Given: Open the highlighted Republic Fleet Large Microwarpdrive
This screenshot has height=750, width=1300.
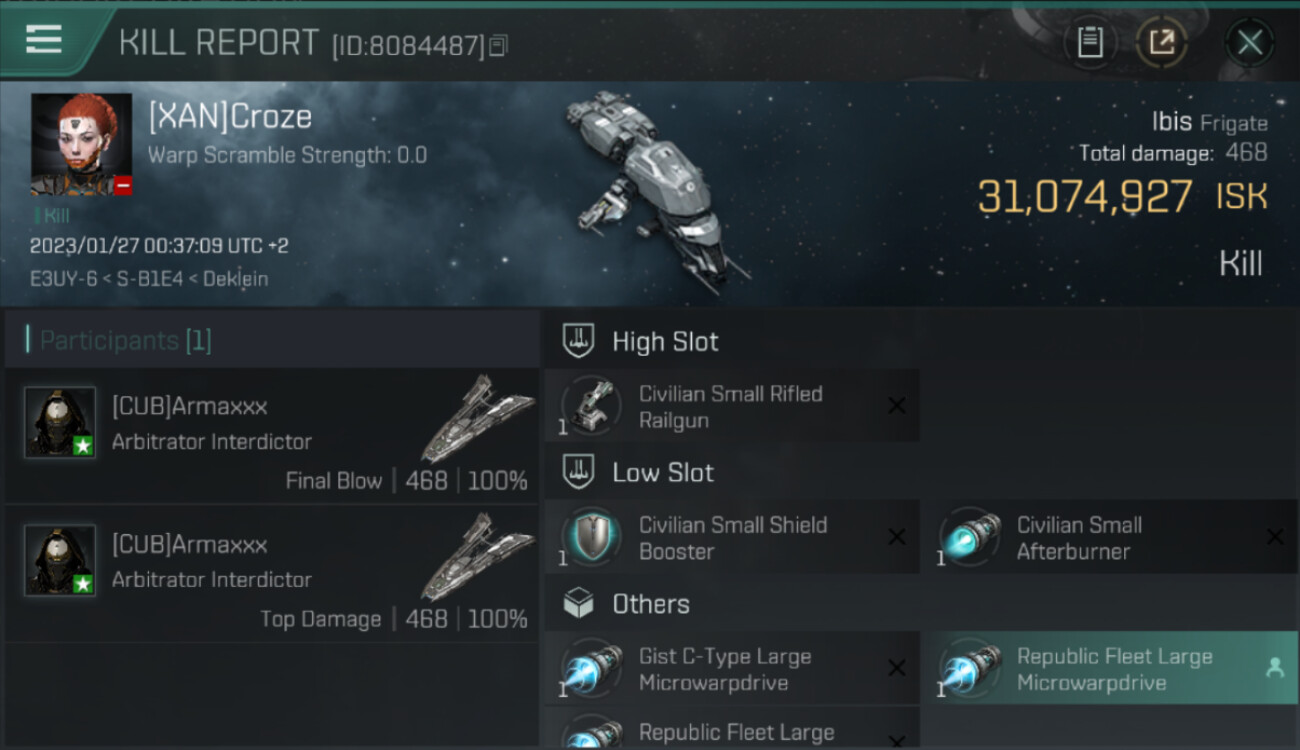Looking at the screenshot, I should (x=1109, y=668).
